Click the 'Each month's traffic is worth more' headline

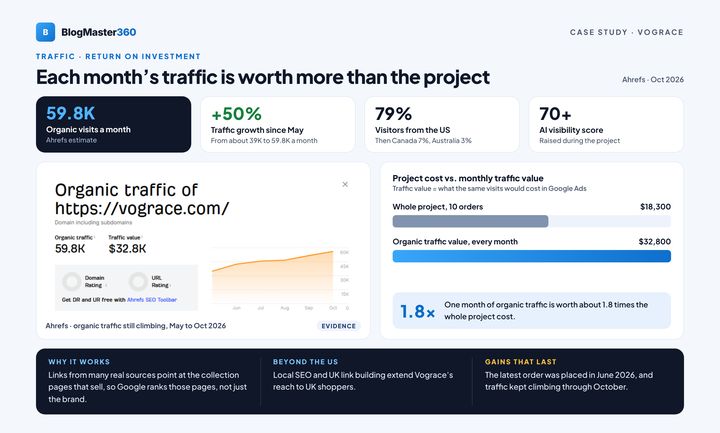pyautogui.click(x=263, y=77)
